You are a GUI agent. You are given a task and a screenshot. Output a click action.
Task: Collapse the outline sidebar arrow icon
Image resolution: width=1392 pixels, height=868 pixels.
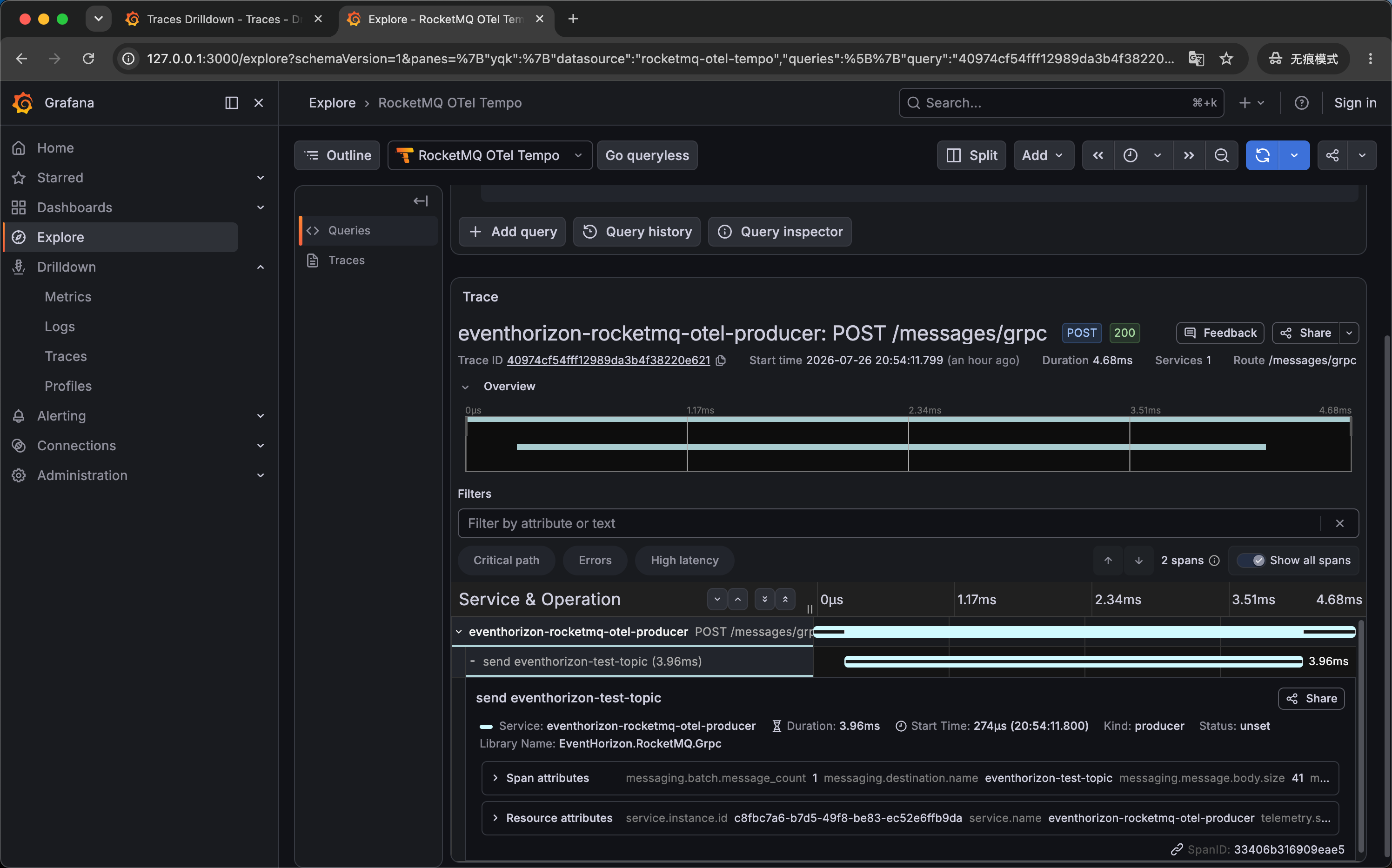click(x=421, y=201)
